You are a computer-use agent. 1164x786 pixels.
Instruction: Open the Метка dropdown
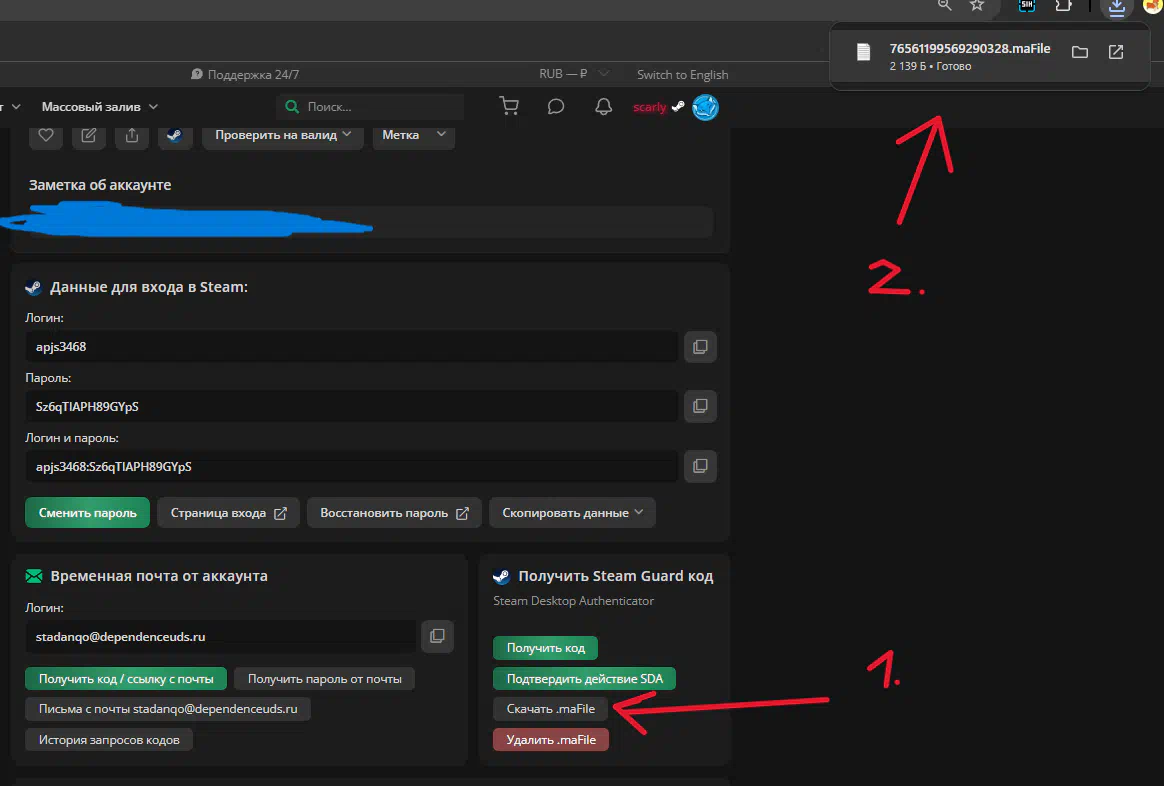(x=413, y=135)
